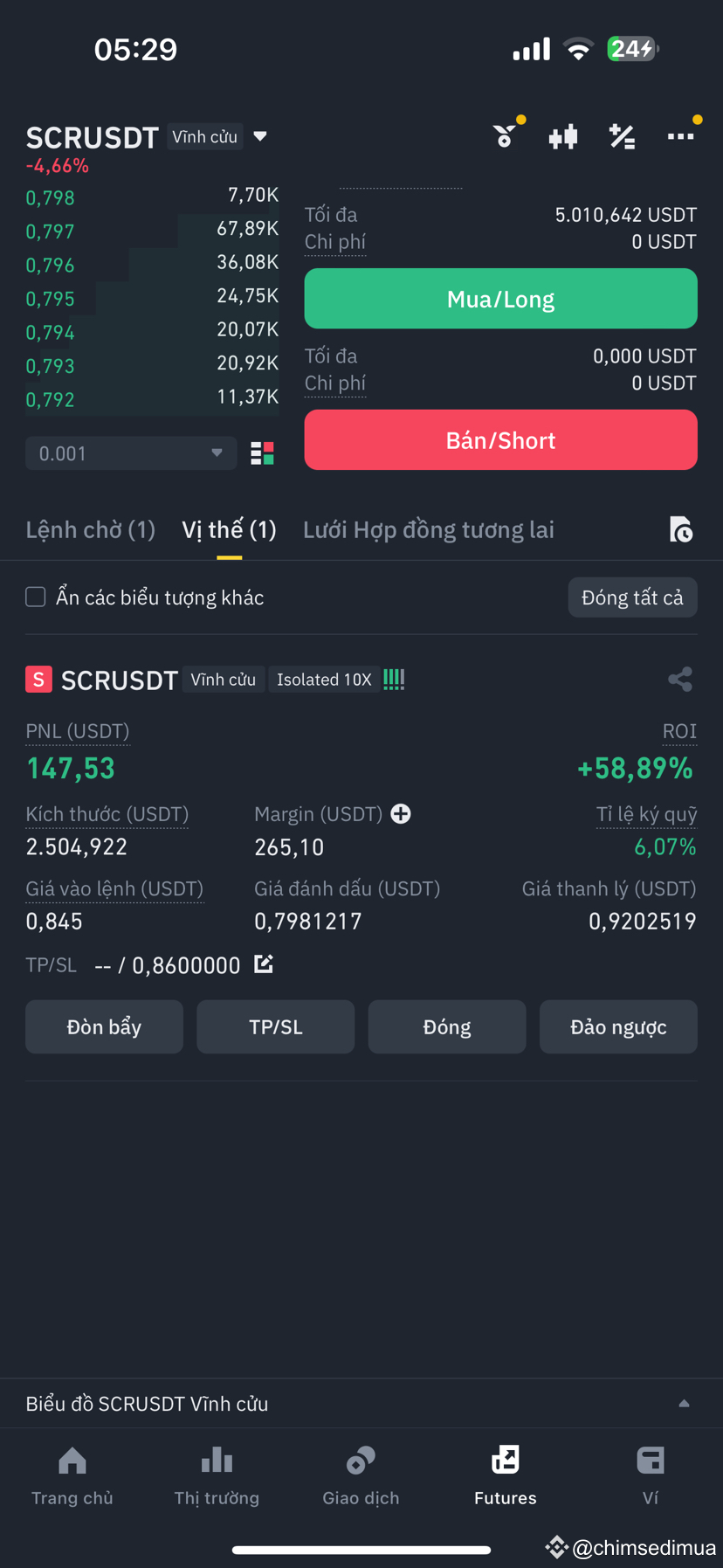Open the more options ellipsis menu
The width and height of the screenshot is (723, 1568).
680,135
